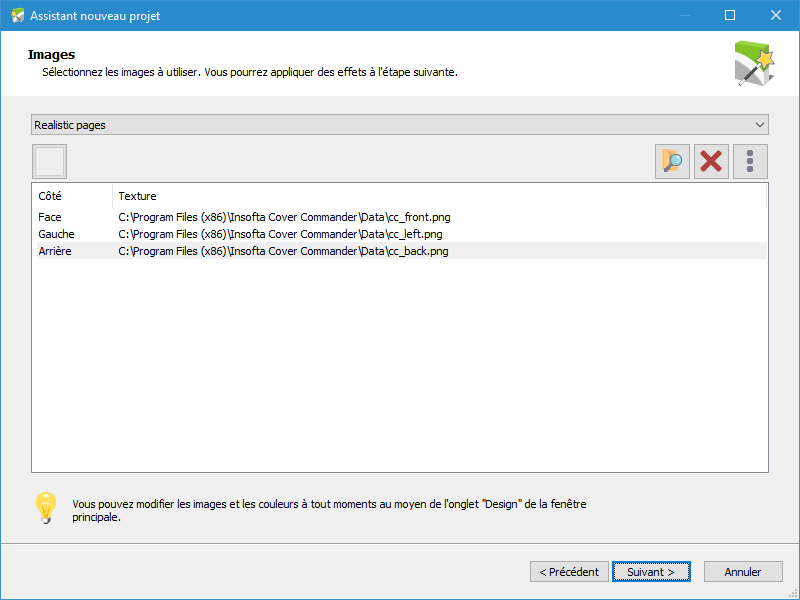Screen dimensions: 800x600
Task: Click the Côté column header
Action: pos(72,196)
